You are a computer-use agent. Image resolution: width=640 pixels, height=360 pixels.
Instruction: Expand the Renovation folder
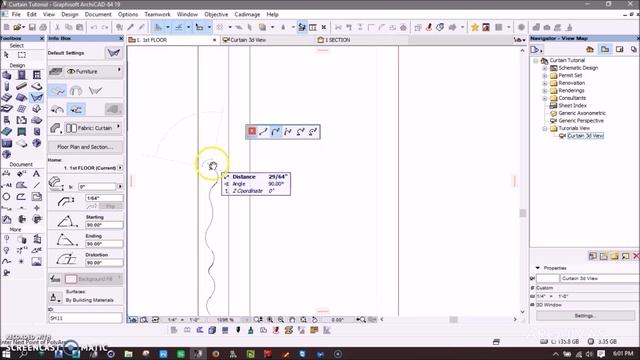tap(544, 83)
